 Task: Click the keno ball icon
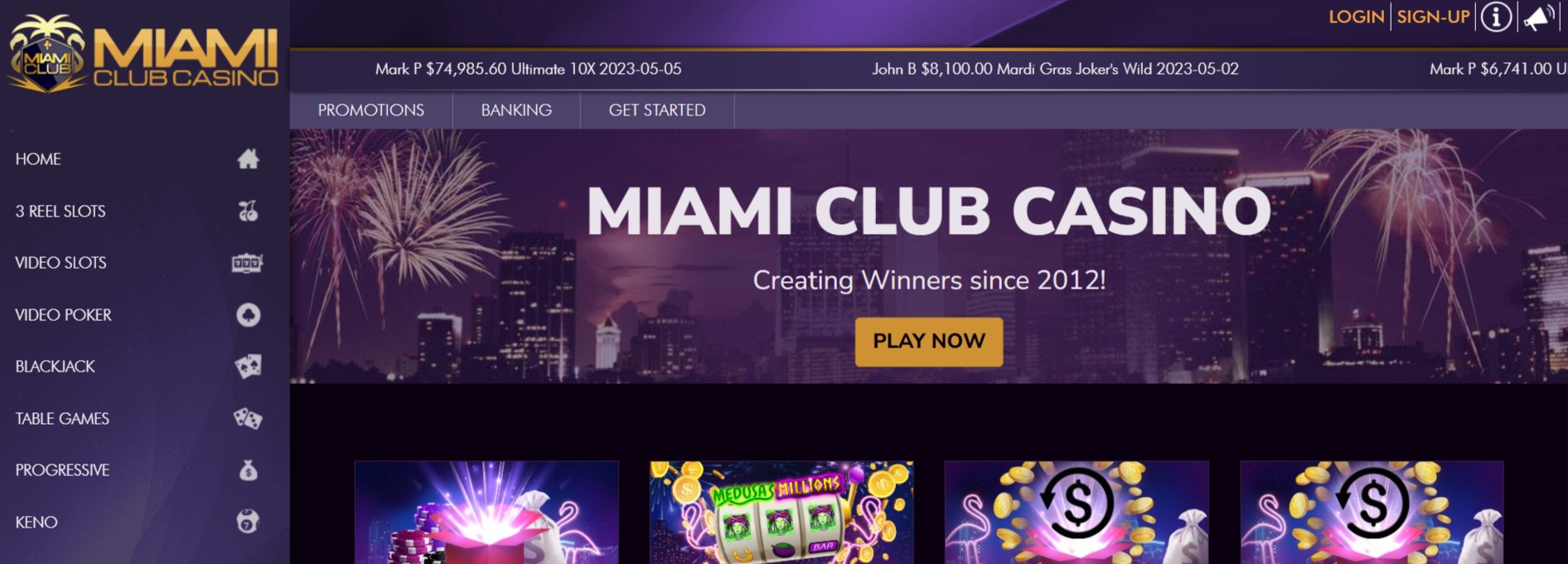click(x=248, y=522)
